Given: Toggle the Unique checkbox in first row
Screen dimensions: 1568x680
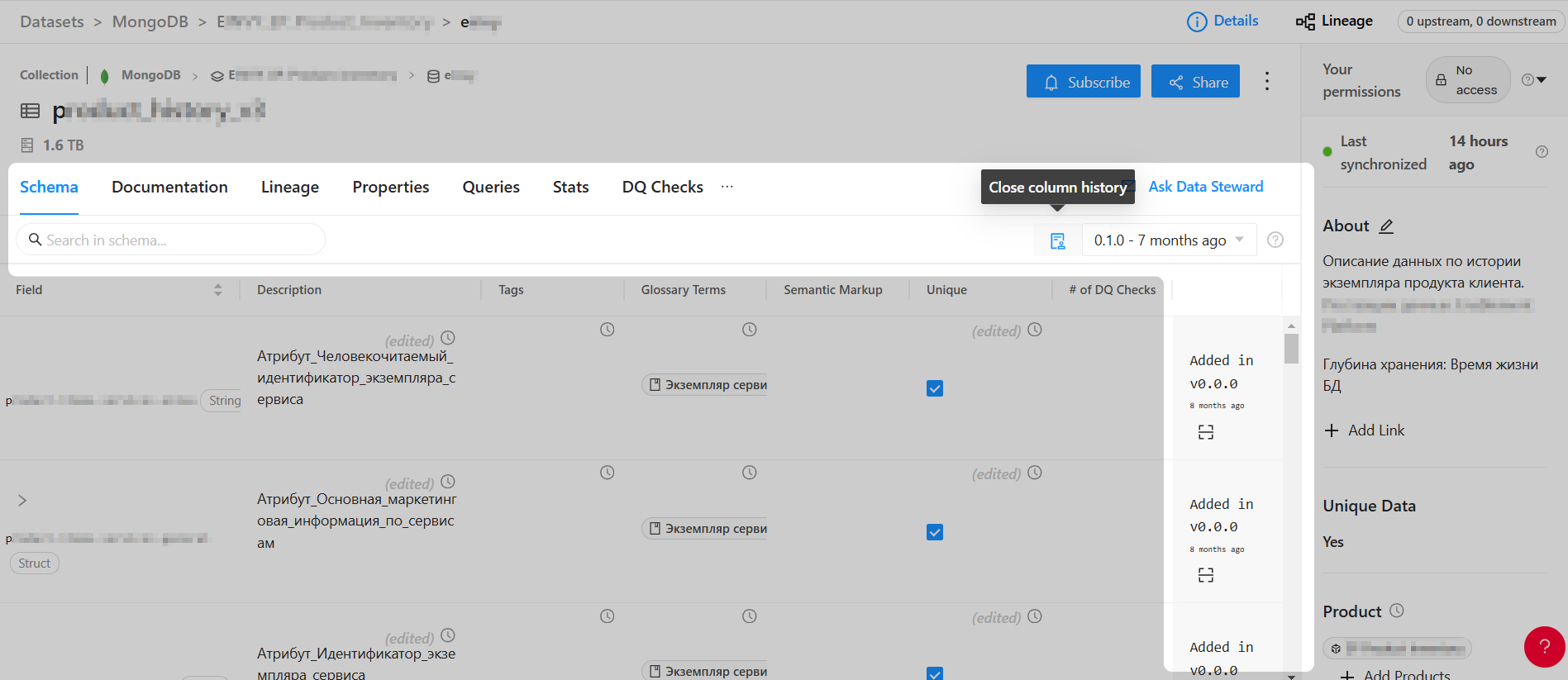Looking at the screenshot, I should [935, 388].
